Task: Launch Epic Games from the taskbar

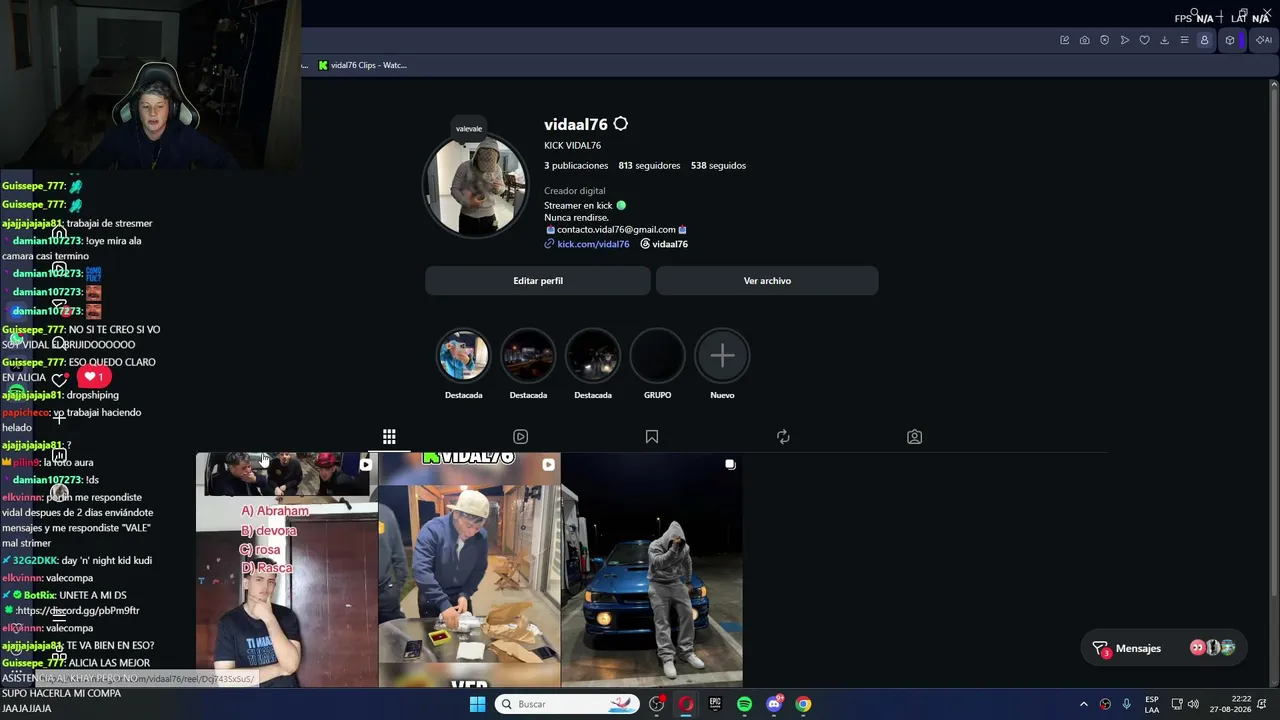Action: point(715,704)
